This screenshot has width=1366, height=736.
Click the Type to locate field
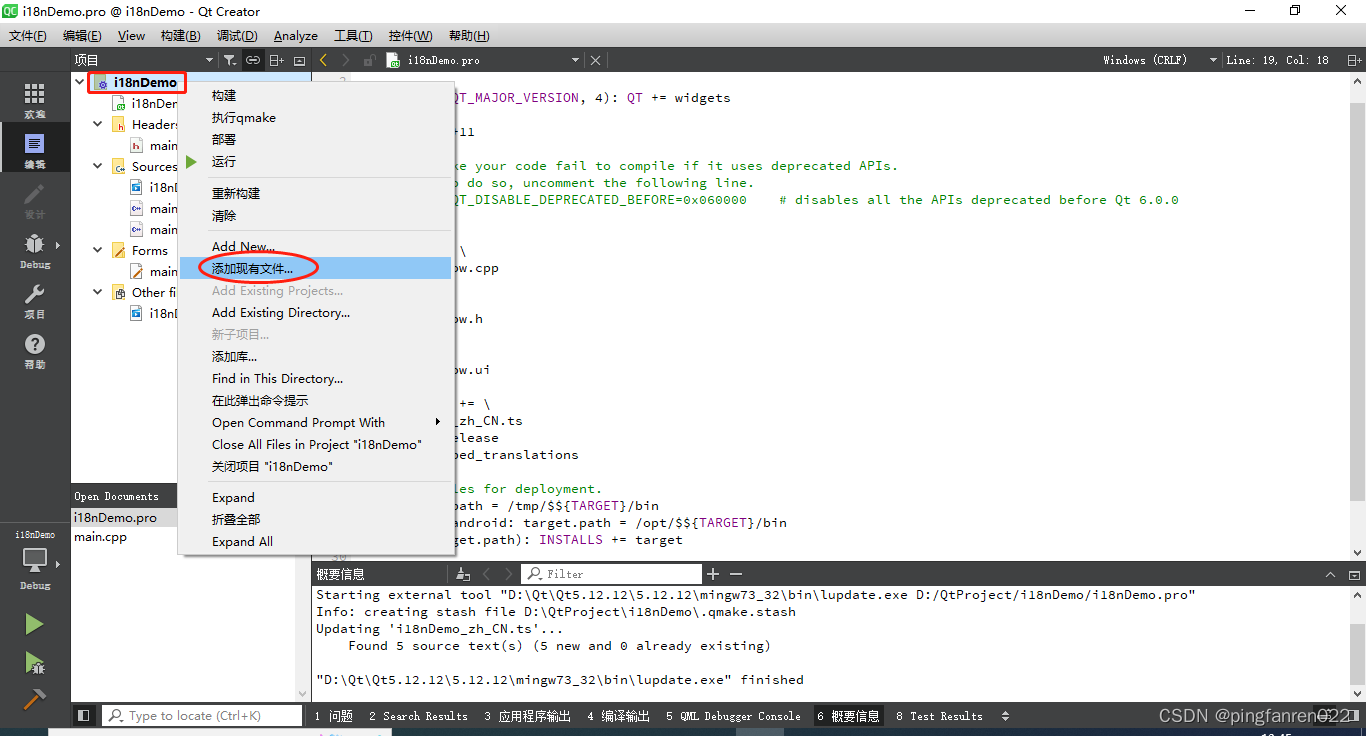point(203,716)
